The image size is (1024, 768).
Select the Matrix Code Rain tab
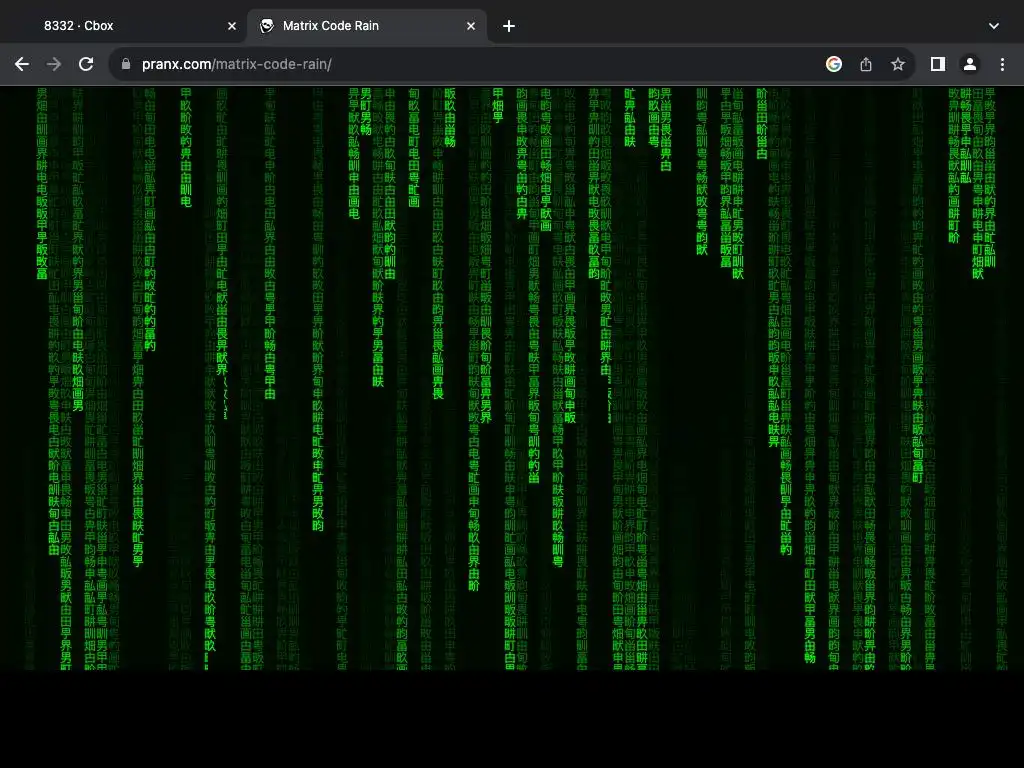tap(366, 26)
